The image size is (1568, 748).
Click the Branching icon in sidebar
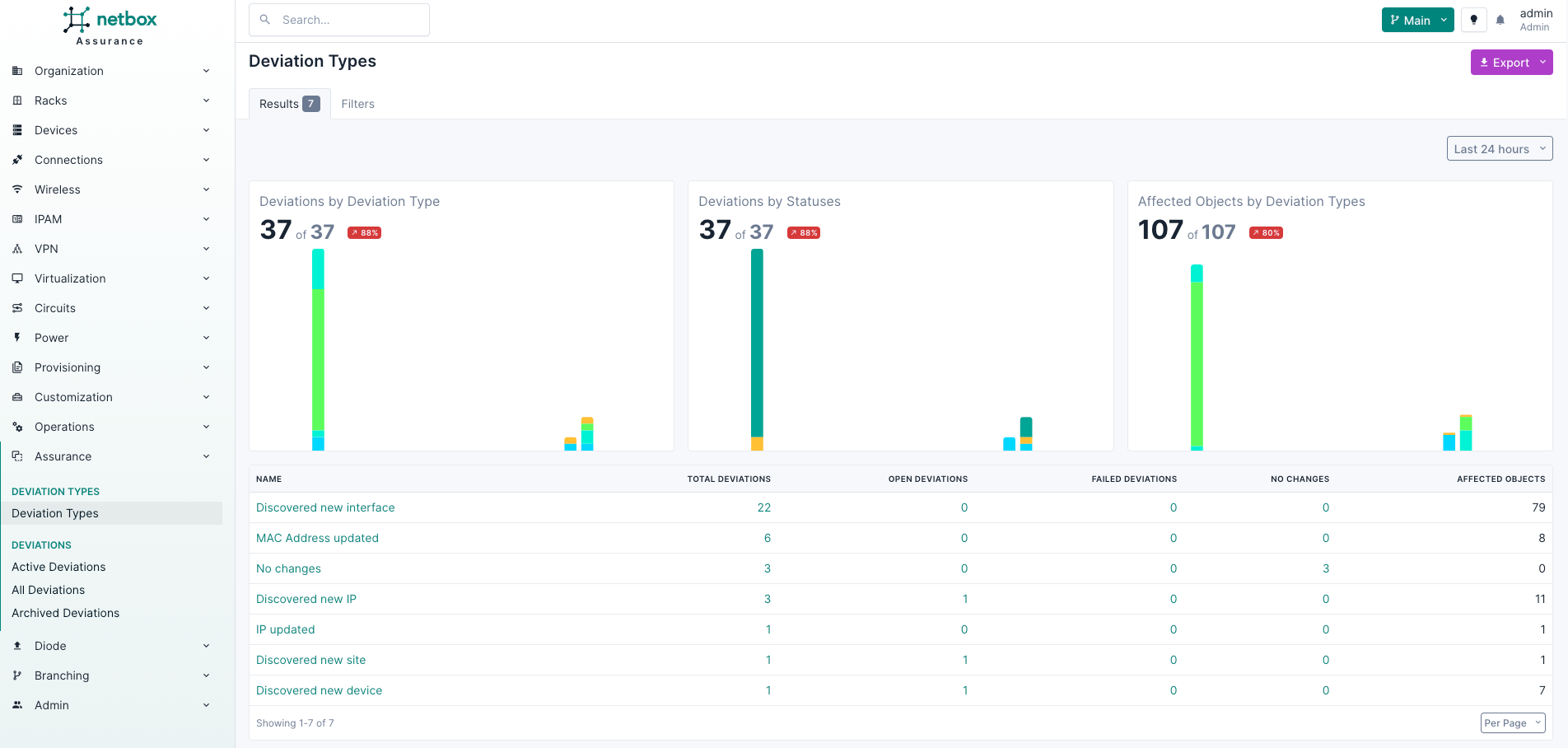(x=17, y=676)
